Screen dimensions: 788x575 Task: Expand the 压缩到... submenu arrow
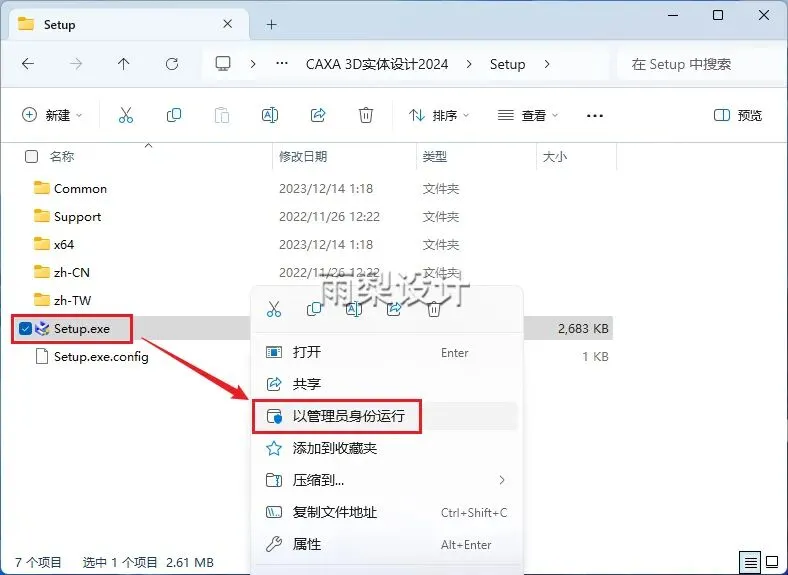[x=502, y=480]
